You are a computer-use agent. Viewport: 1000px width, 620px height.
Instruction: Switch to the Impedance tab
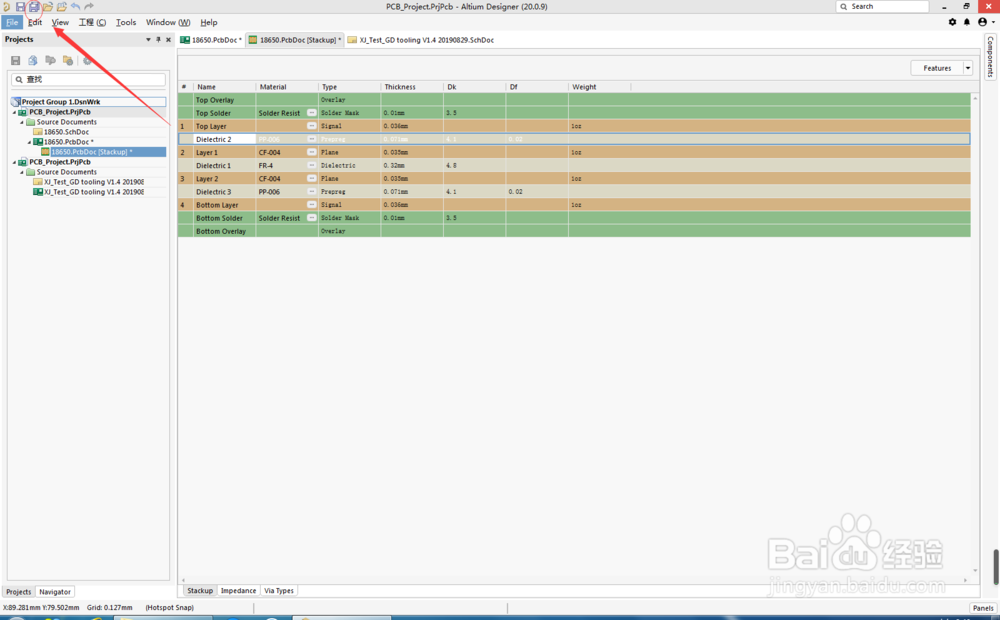click(x=238, y=591)
